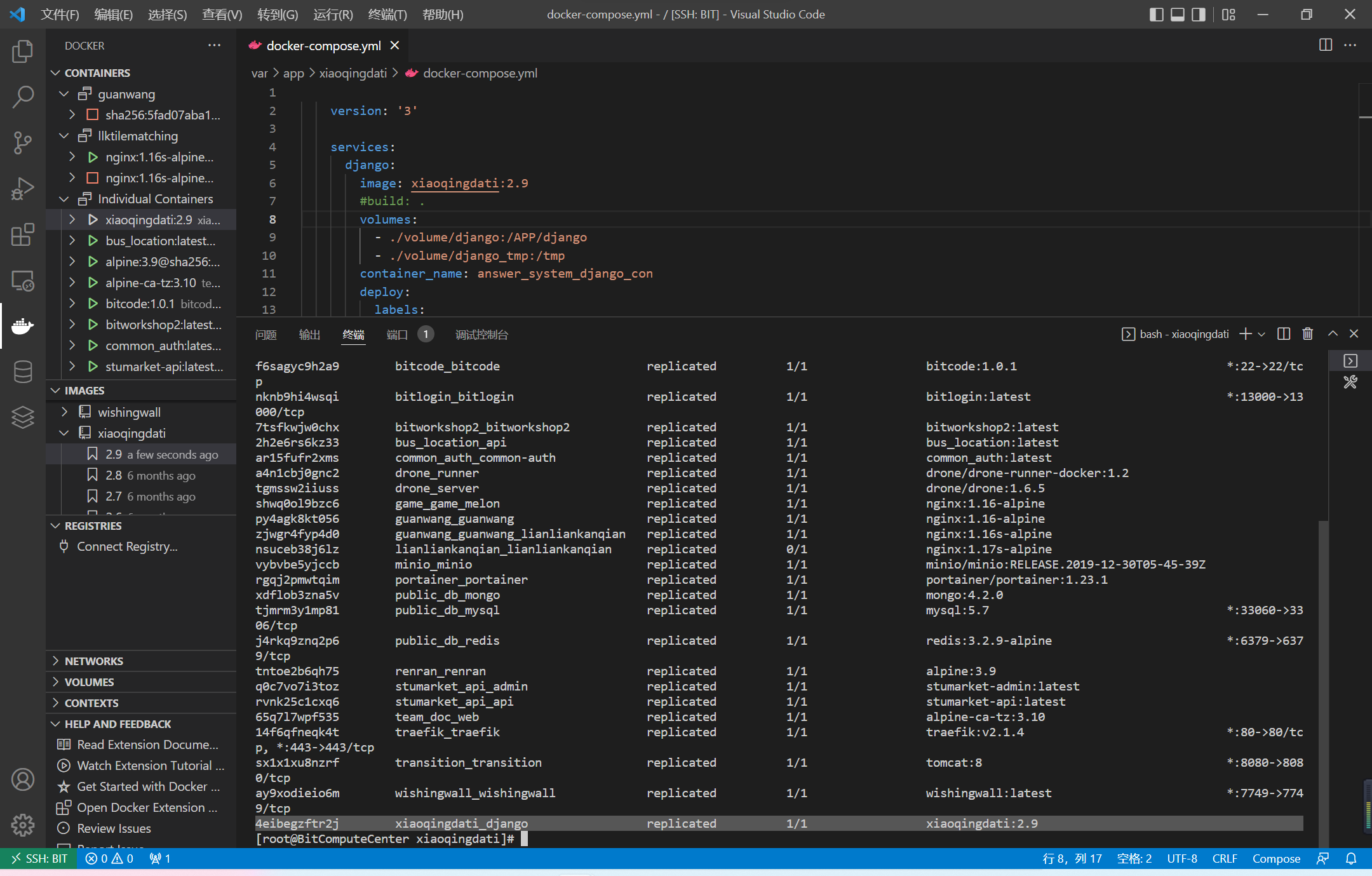Open Remote Explorer view
The height and width of the screenshot is (876, 1372).
coord(23,280)
